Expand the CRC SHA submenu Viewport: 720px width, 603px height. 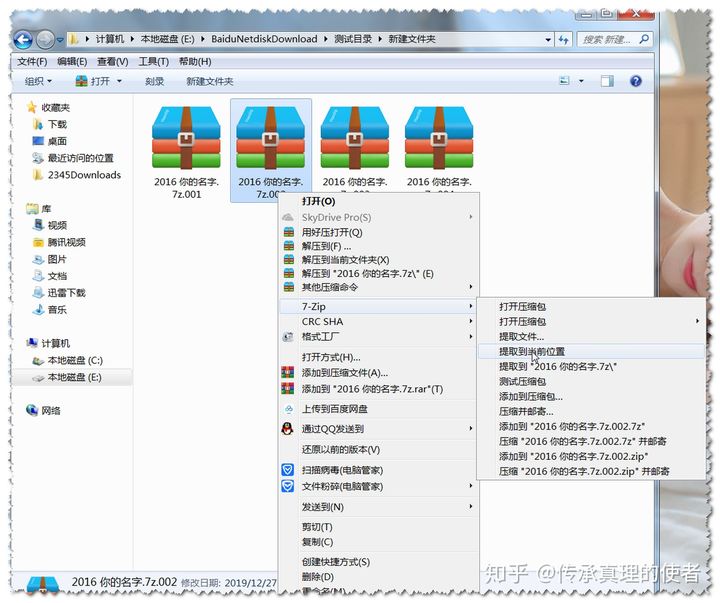(379, 321)
